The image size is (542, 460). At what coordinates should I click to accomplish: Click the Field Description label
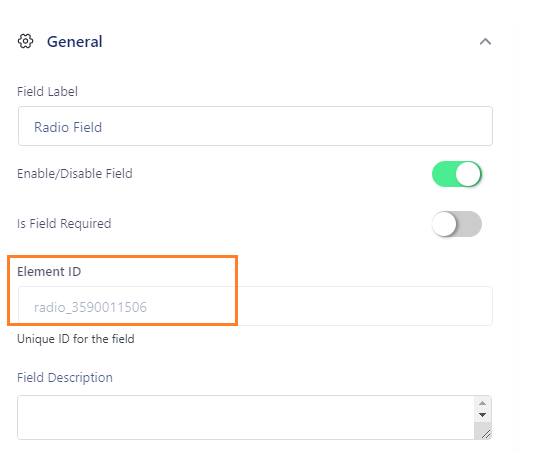(x=65, y=377)
